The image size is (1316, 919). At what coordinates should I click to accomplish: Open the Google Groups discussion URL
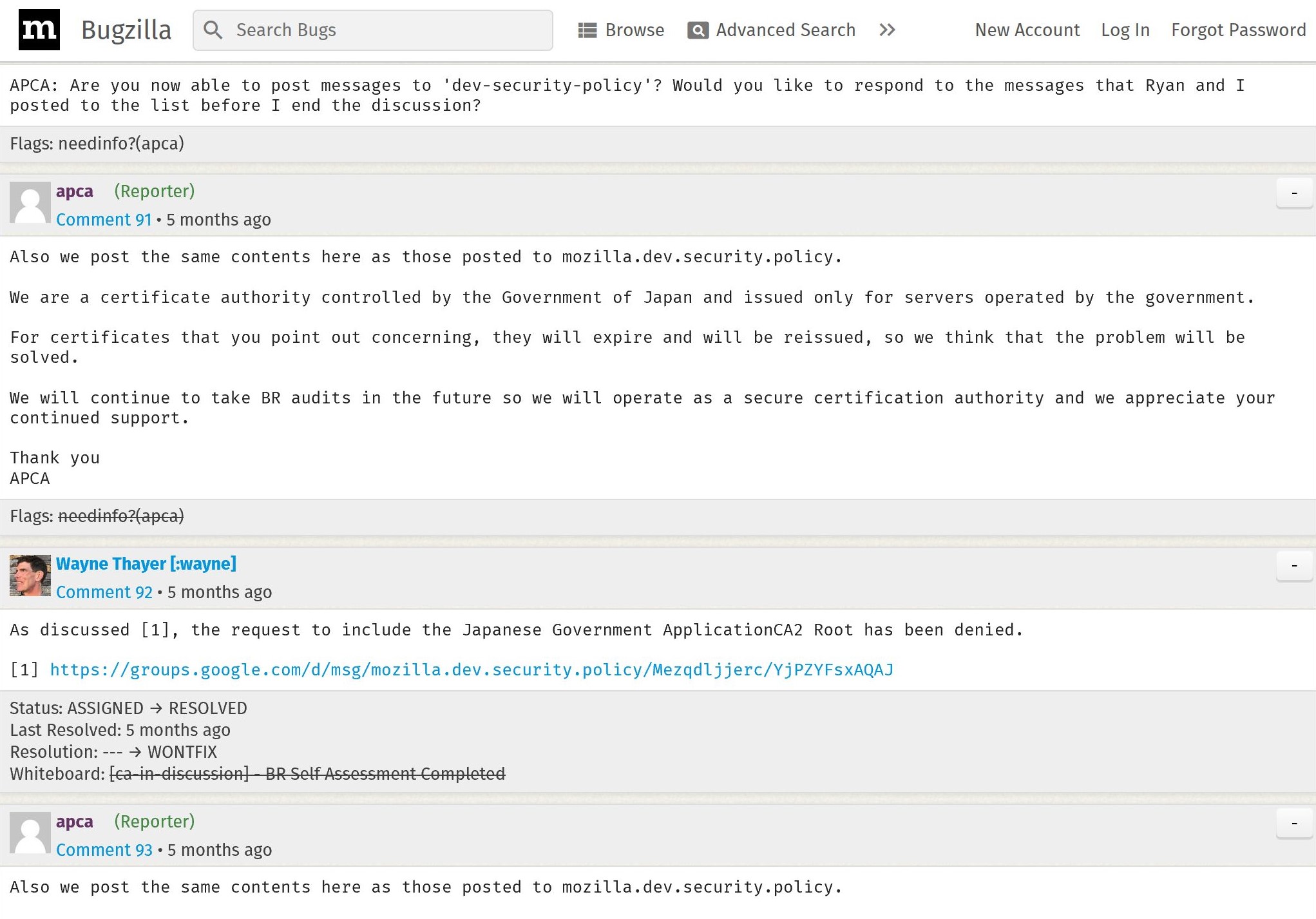coord(471,670)
